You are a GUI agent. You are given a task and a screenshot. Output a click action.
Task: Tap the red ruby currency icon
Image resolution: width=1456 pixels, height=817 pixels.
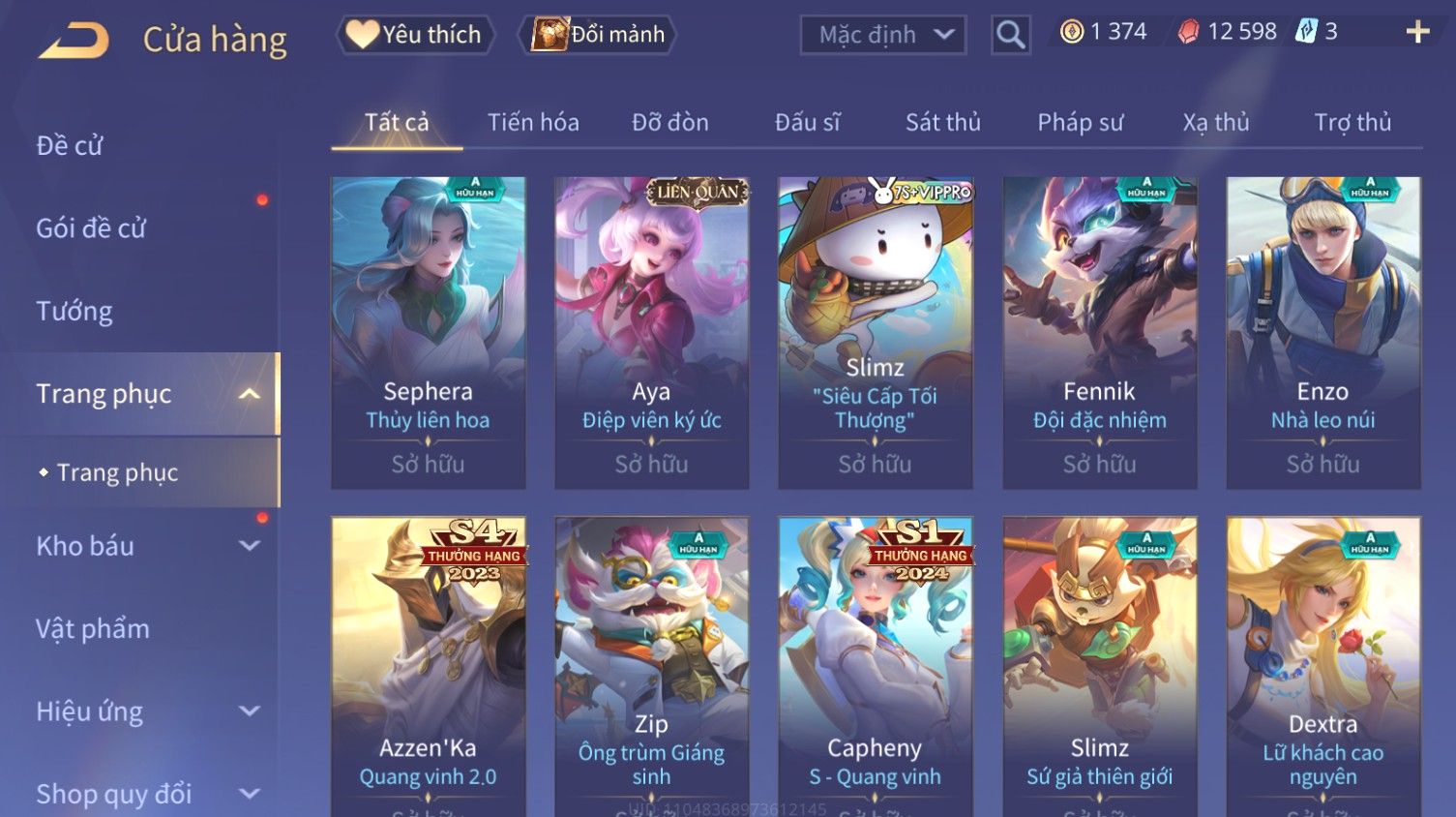pyautogui.click(x=1188, y=32)
